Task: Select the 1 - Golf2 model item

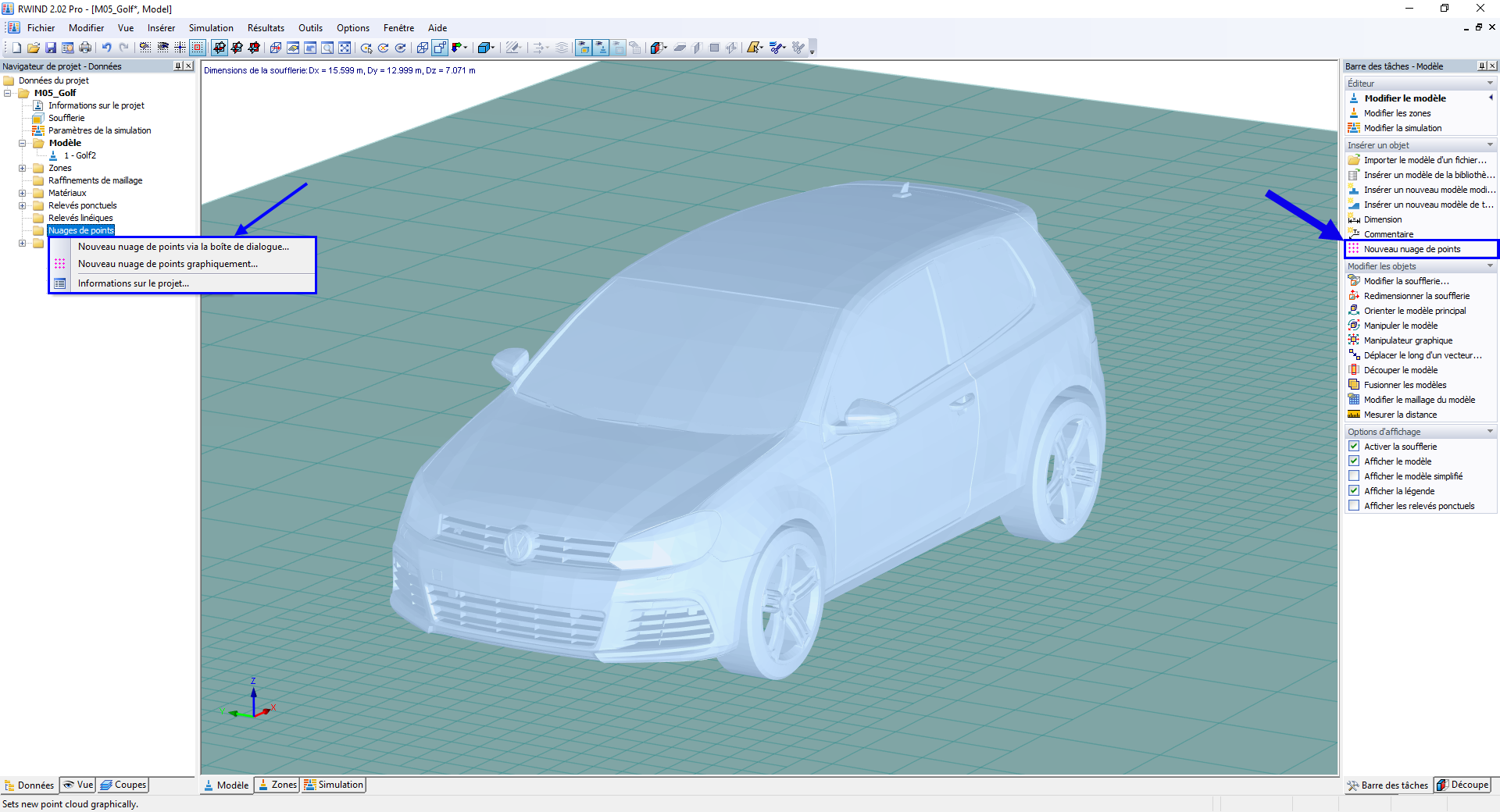Action: pyautogui.click(x=80, y=155)
